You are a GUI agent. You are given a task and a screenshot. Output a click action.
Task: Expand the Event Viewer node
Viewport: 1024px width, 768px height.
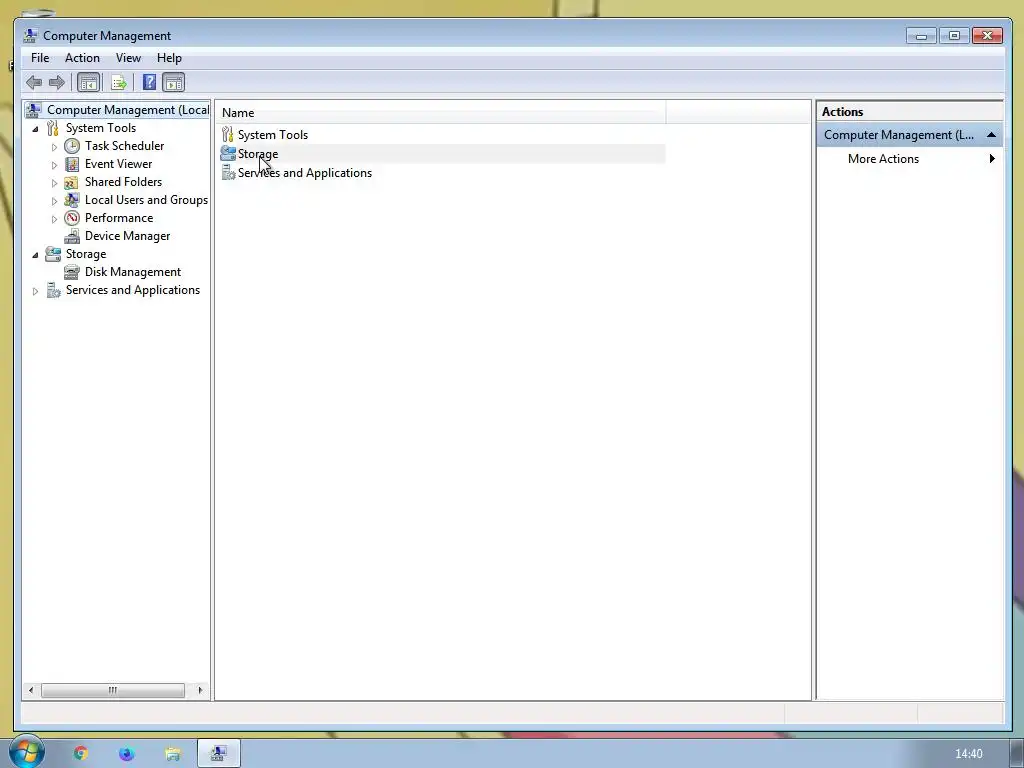54,165
